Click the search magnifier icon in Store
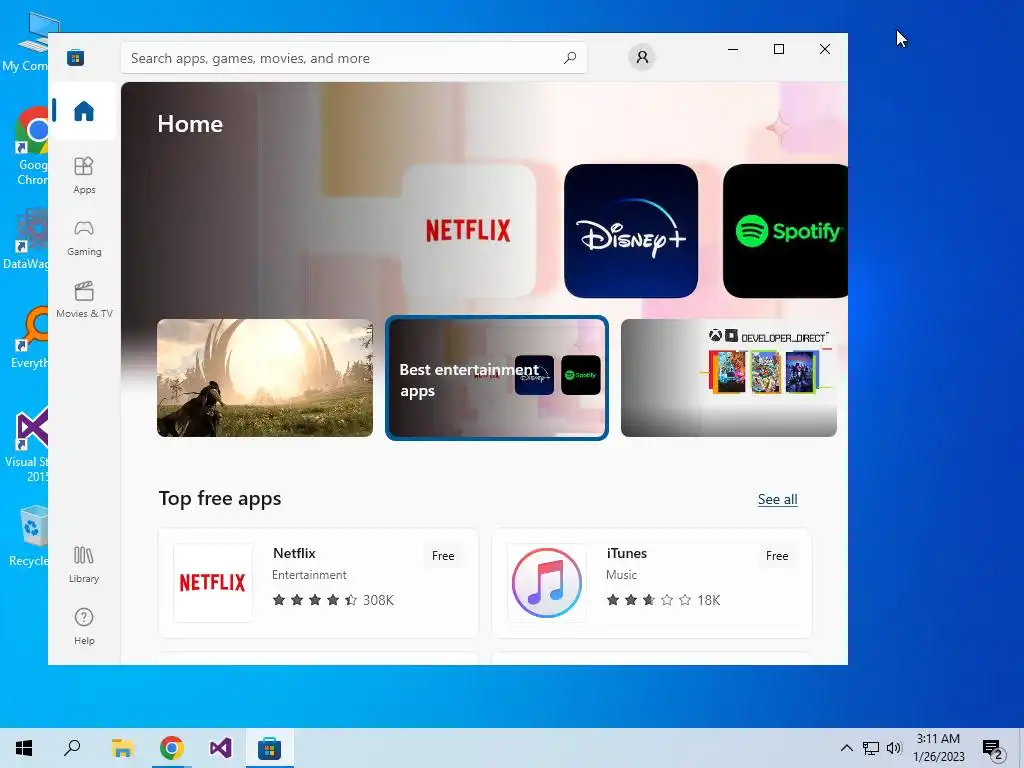The image size is (1024, 768). (x=569, y=57)
